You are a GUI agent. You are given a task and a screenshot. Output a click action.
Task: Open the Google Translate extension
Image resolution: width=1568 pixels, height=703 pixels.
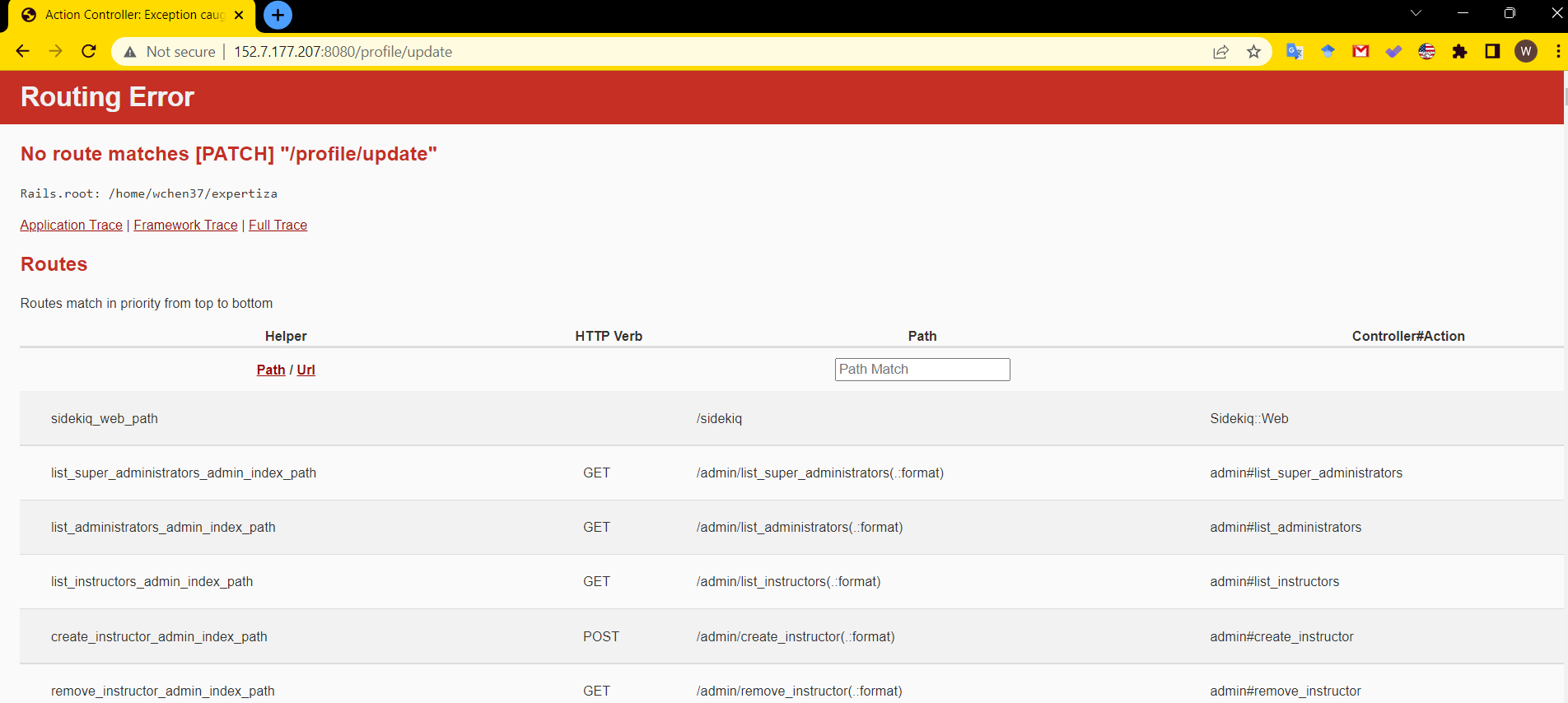1295,51
